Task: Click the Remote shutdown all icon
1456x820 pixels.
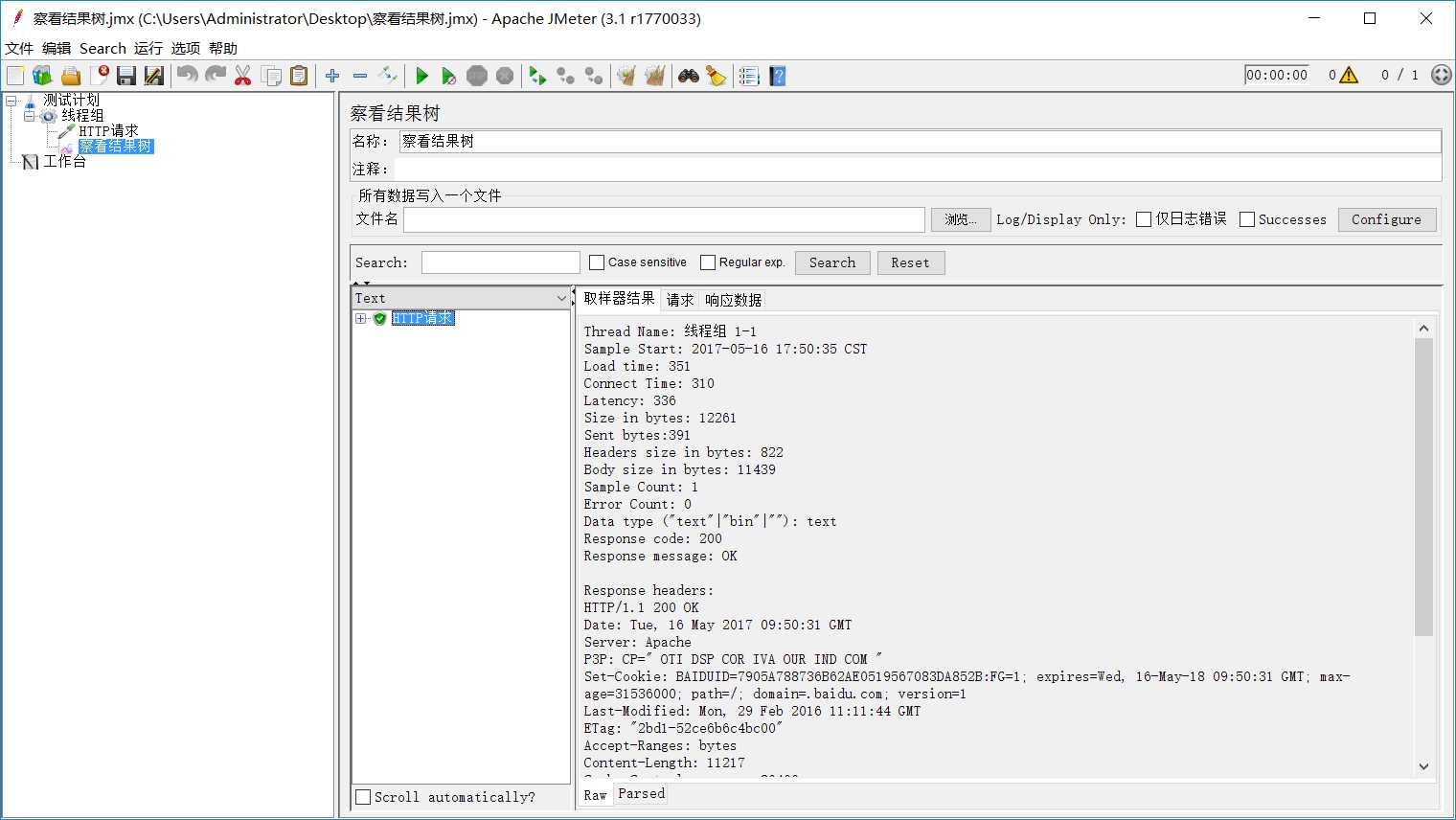Action: 594,76
